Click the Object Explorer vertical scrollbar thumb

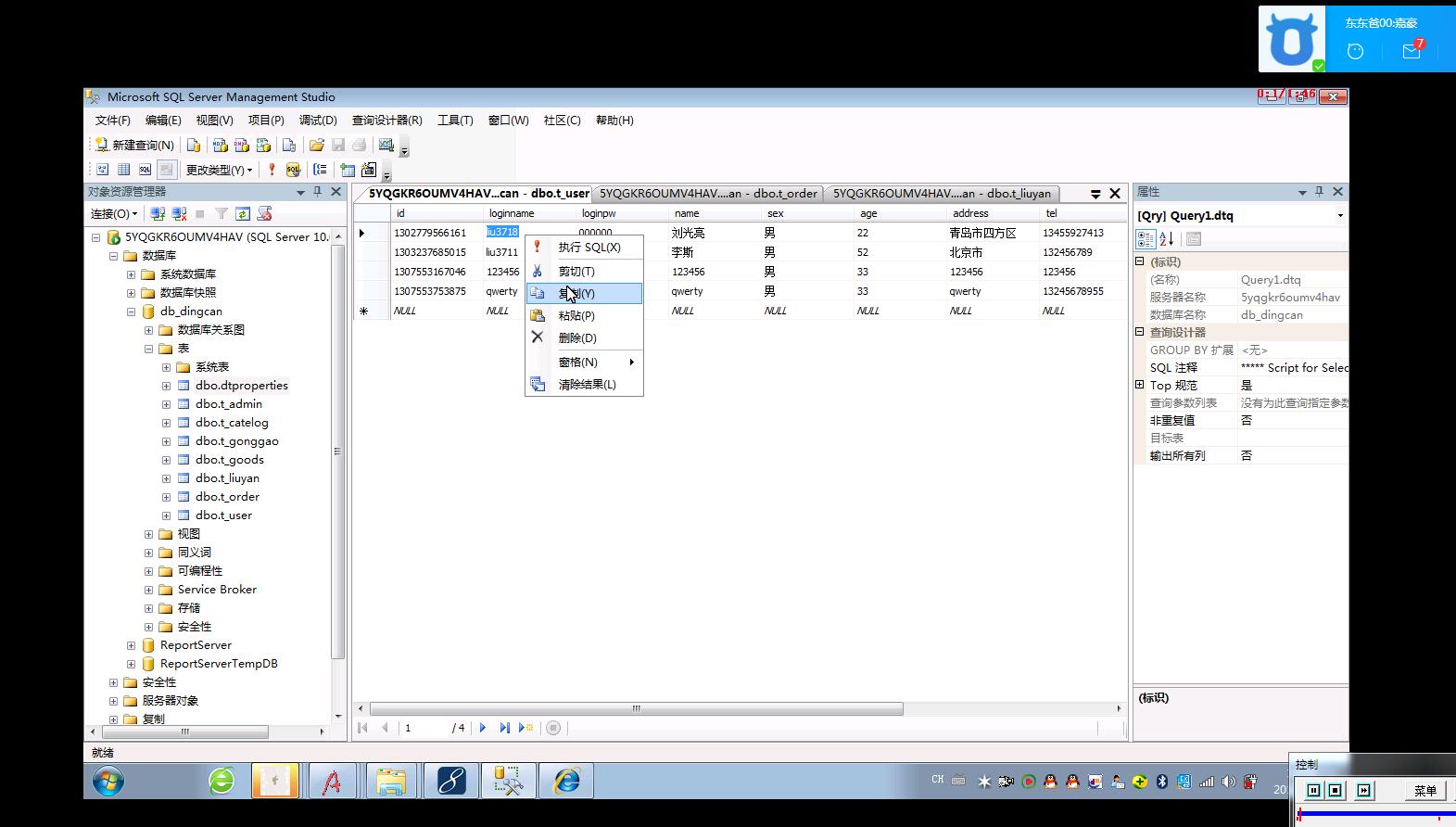[337, 451]
